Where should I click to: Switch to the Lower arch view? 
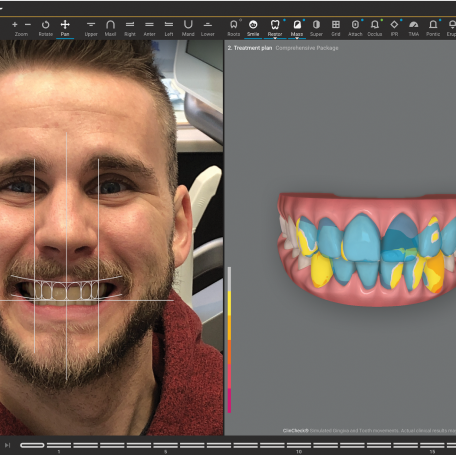pyautogui.click(x=208, y=28)
